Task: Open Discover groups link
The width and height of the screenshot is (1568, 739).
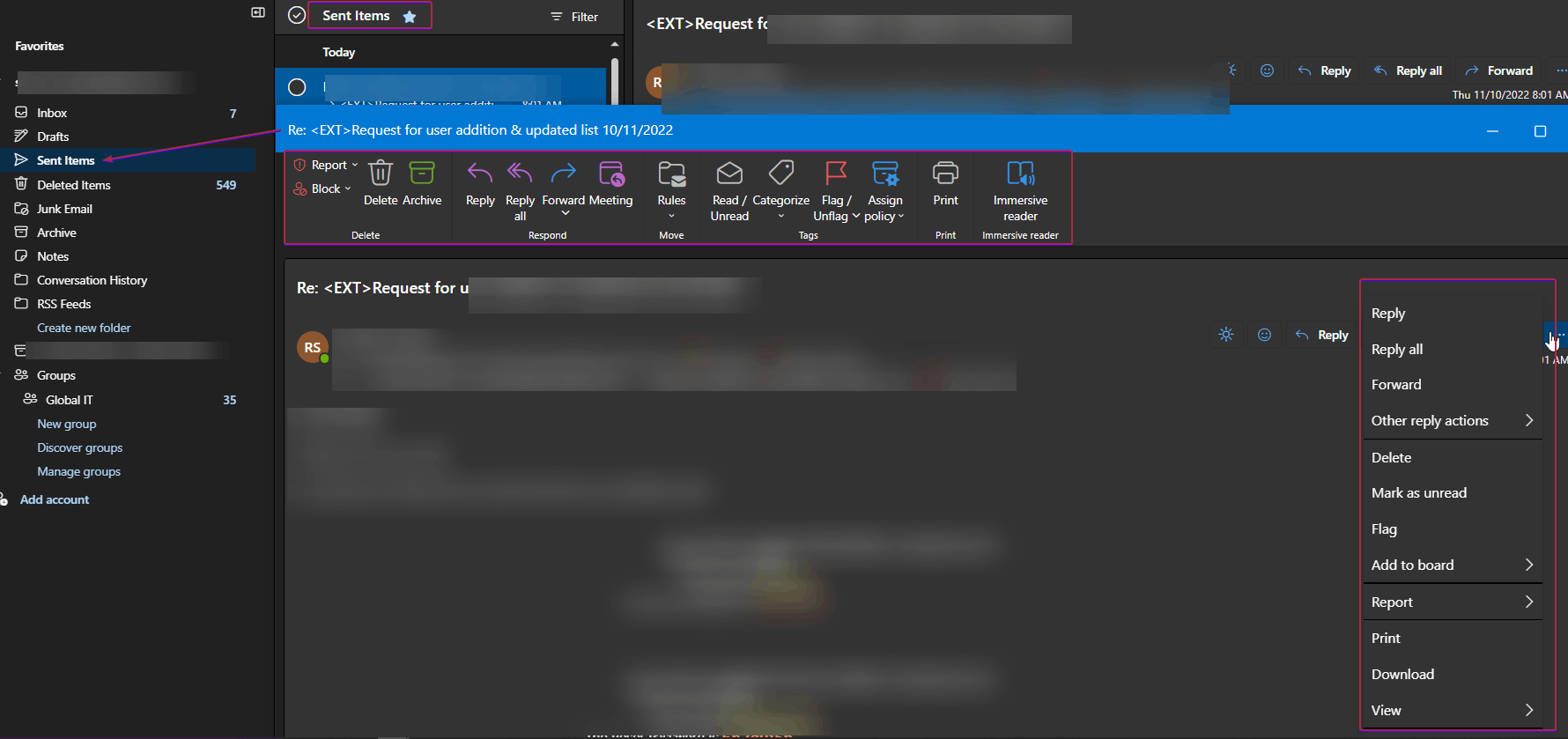Action: coord(79,447)
